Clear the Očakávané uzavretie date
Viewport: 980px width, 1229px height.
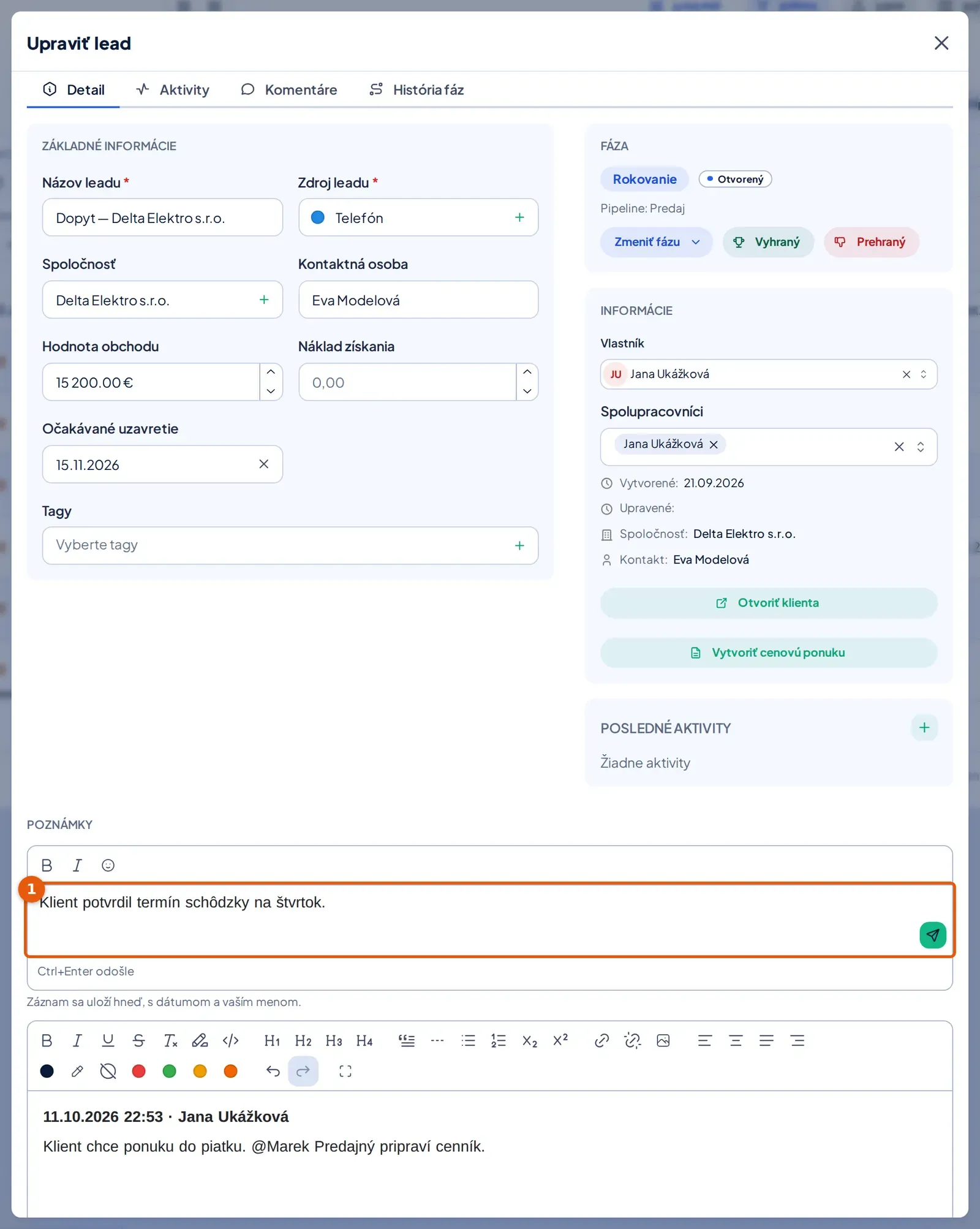click(264, 464)
